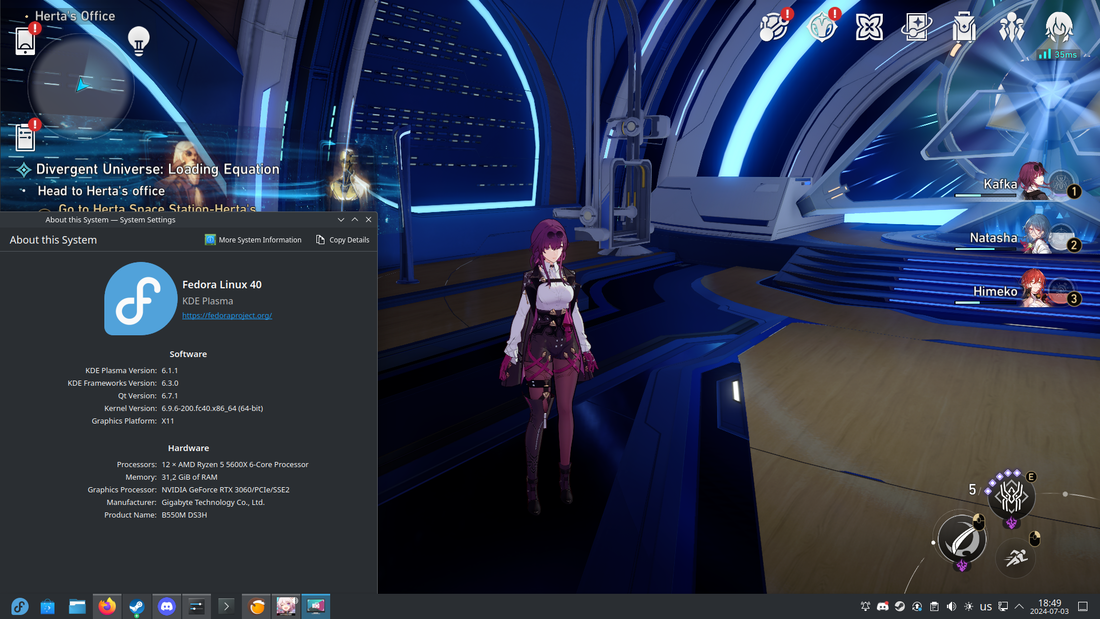
Task: Click More System Information button
Action: pyautogui.click(x=253, y=240)
